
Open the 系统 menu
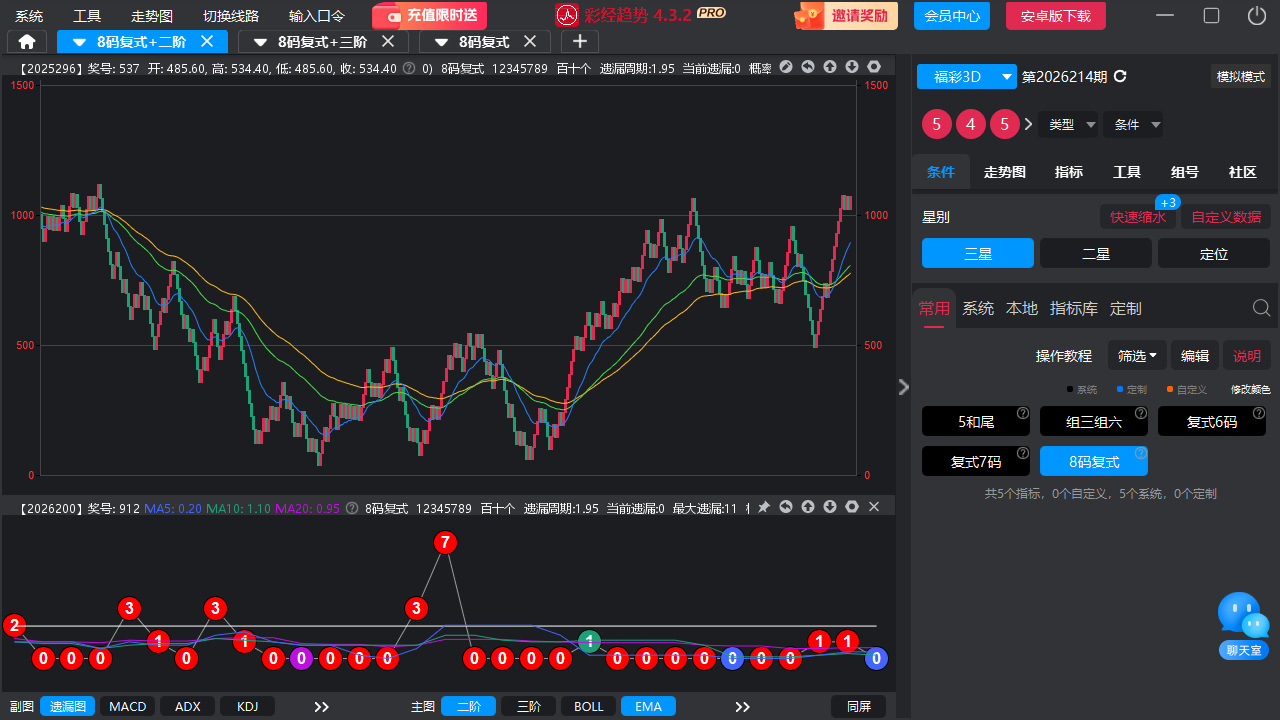pyautogui.click(x=29, y=16)
